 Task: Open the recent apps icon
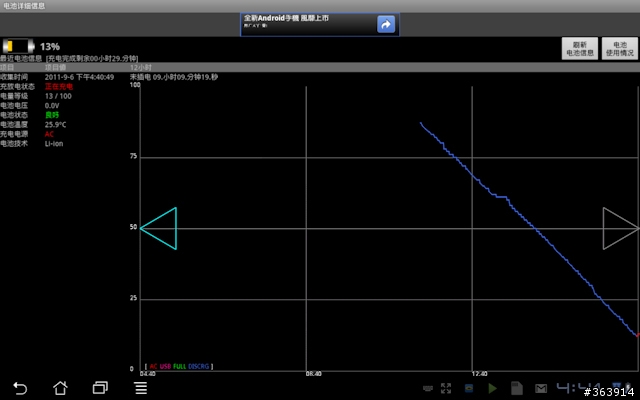pos(100,387)
